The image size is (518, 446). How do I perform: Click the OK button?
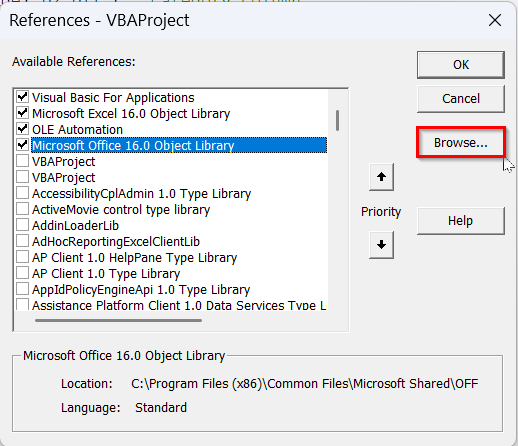(x=461, y=65)
